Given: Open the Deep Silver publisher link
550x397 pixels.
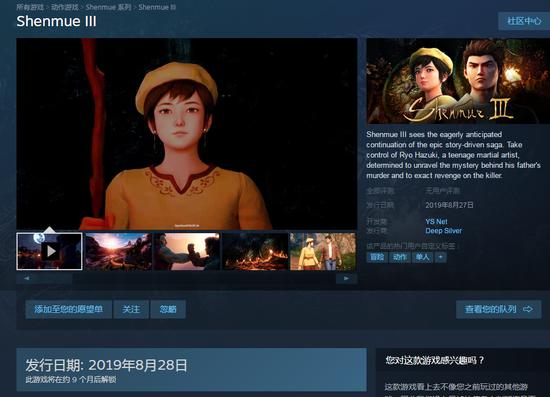Looking at the screenshot, I should [x=444, y=231].
